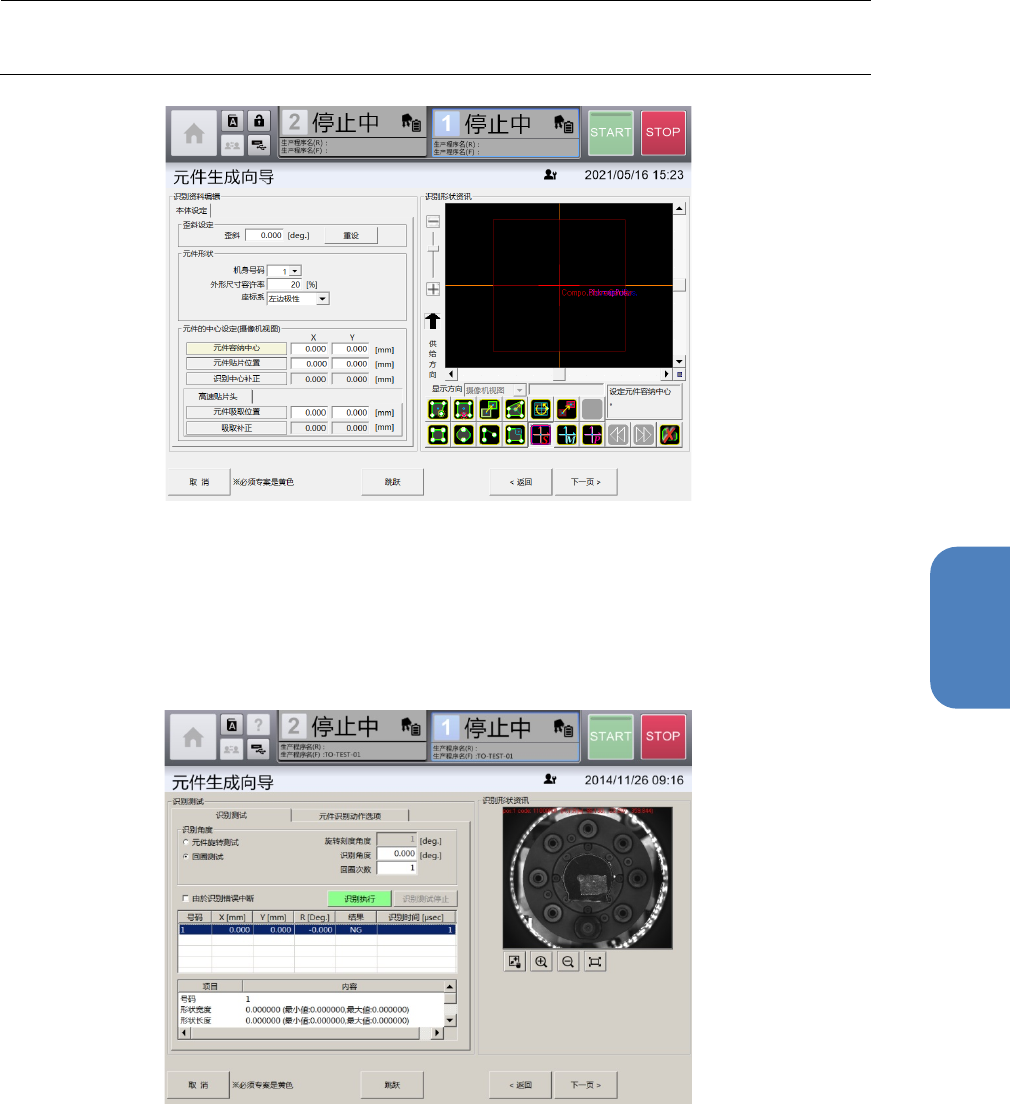This screenshot has width=1010, height=1104.
Task: Select lane 1 停止中 panel in lower screen
Action: pos(505,736)
